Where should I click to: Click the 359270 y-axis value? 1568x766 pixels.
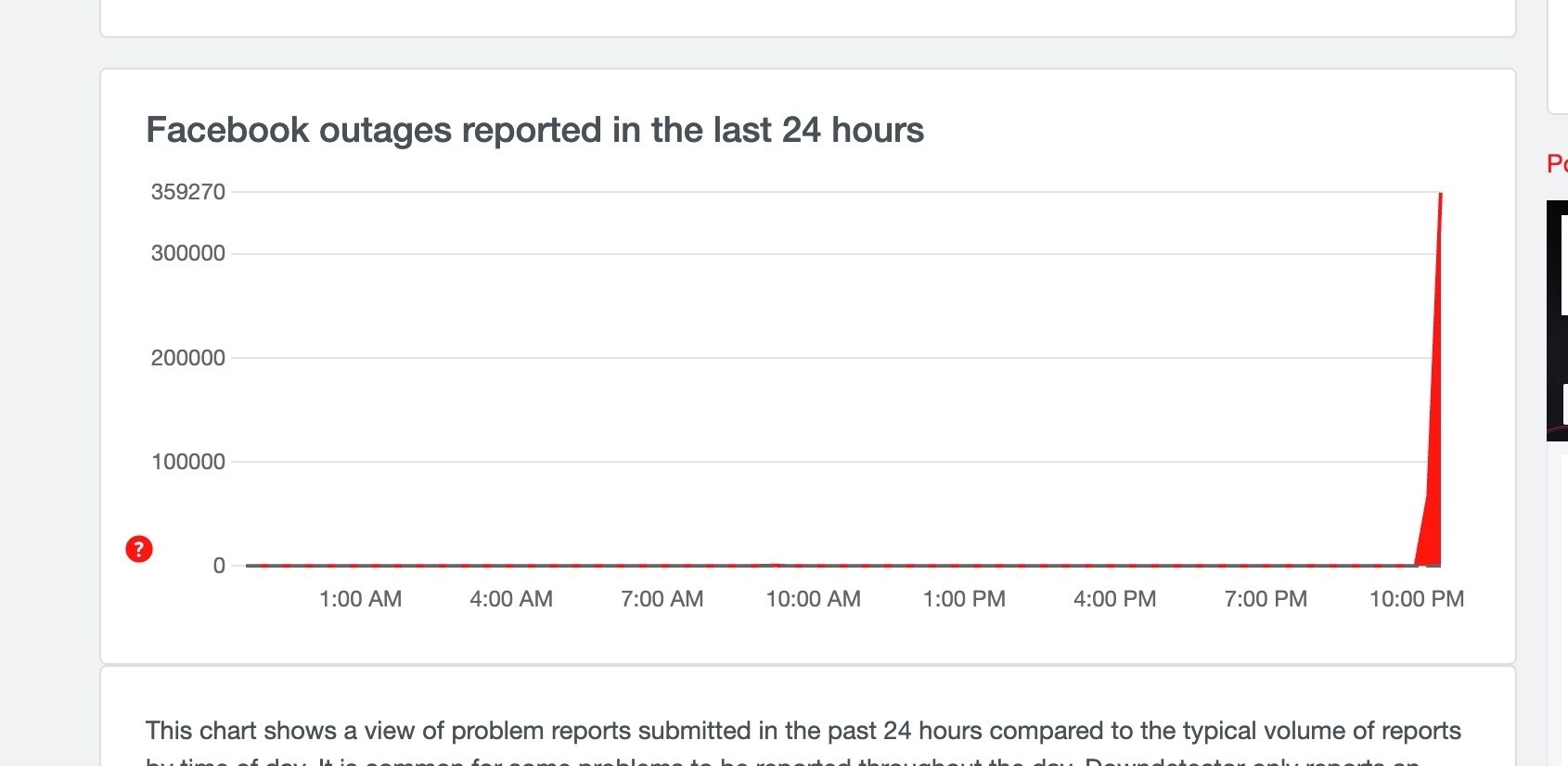[x=188, y=192]
